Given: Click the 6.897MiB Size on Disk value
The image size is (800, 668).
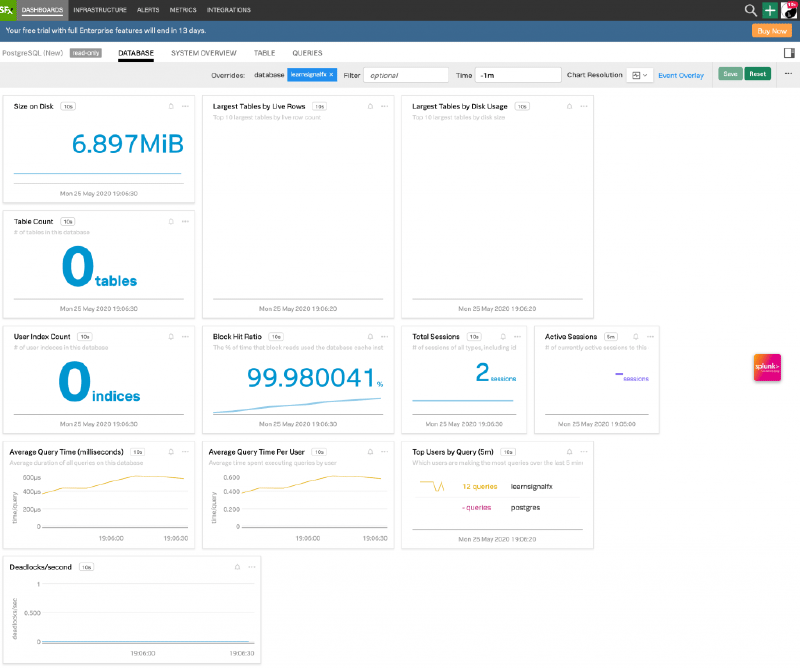Looking at the screenshot, I should [x=128, y=144].
